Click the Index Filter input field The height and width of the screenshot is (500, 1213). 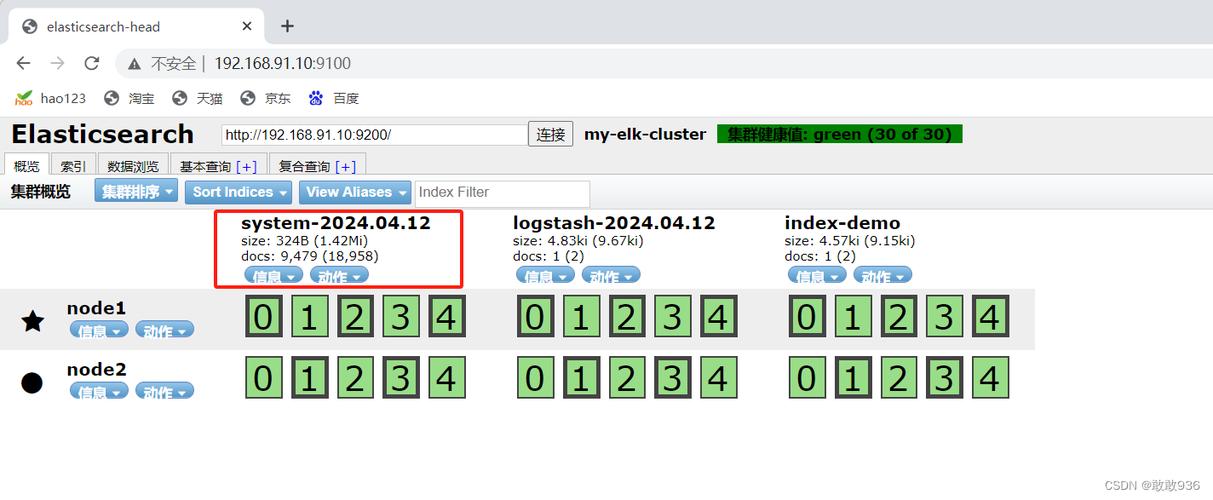tap(502, 192)
